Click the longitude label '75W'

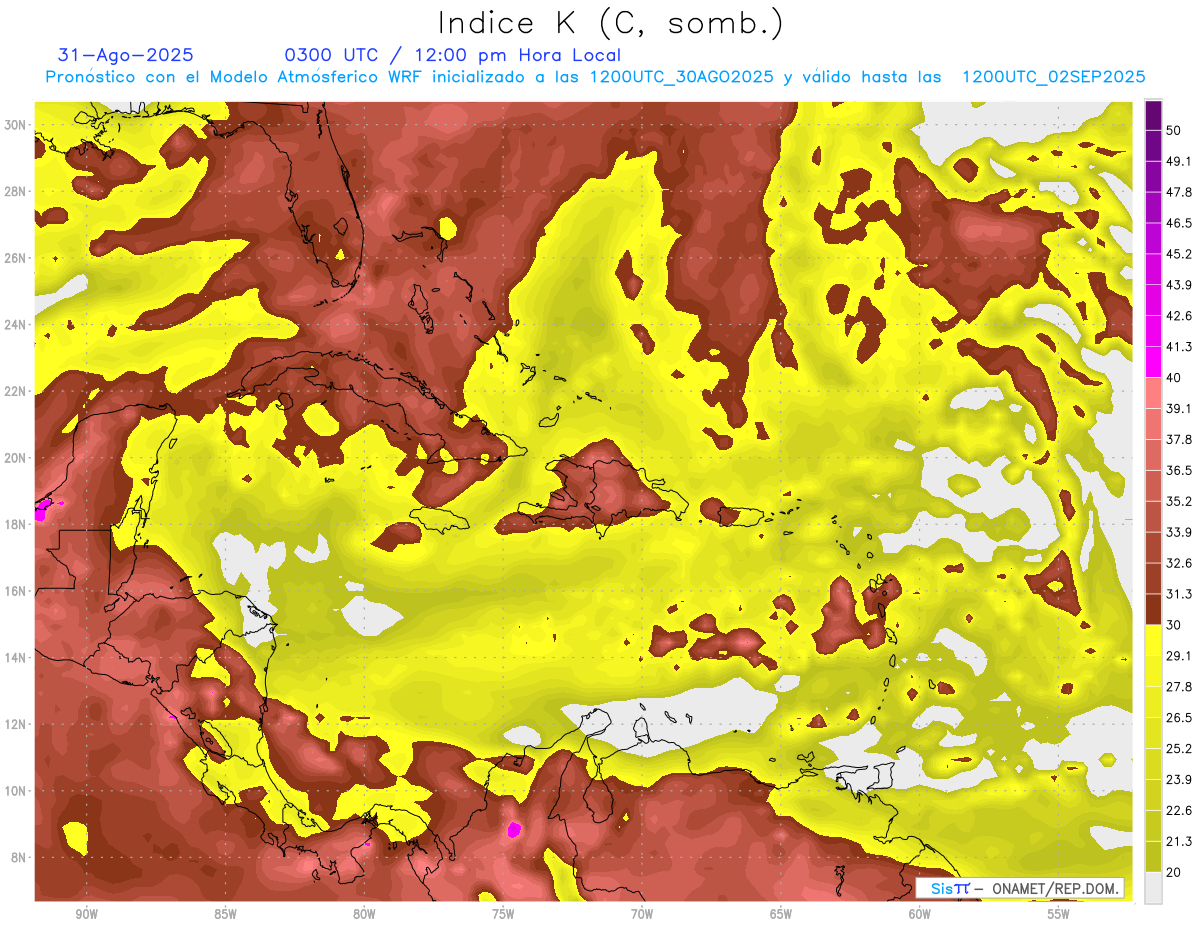[x=503, y=914]
